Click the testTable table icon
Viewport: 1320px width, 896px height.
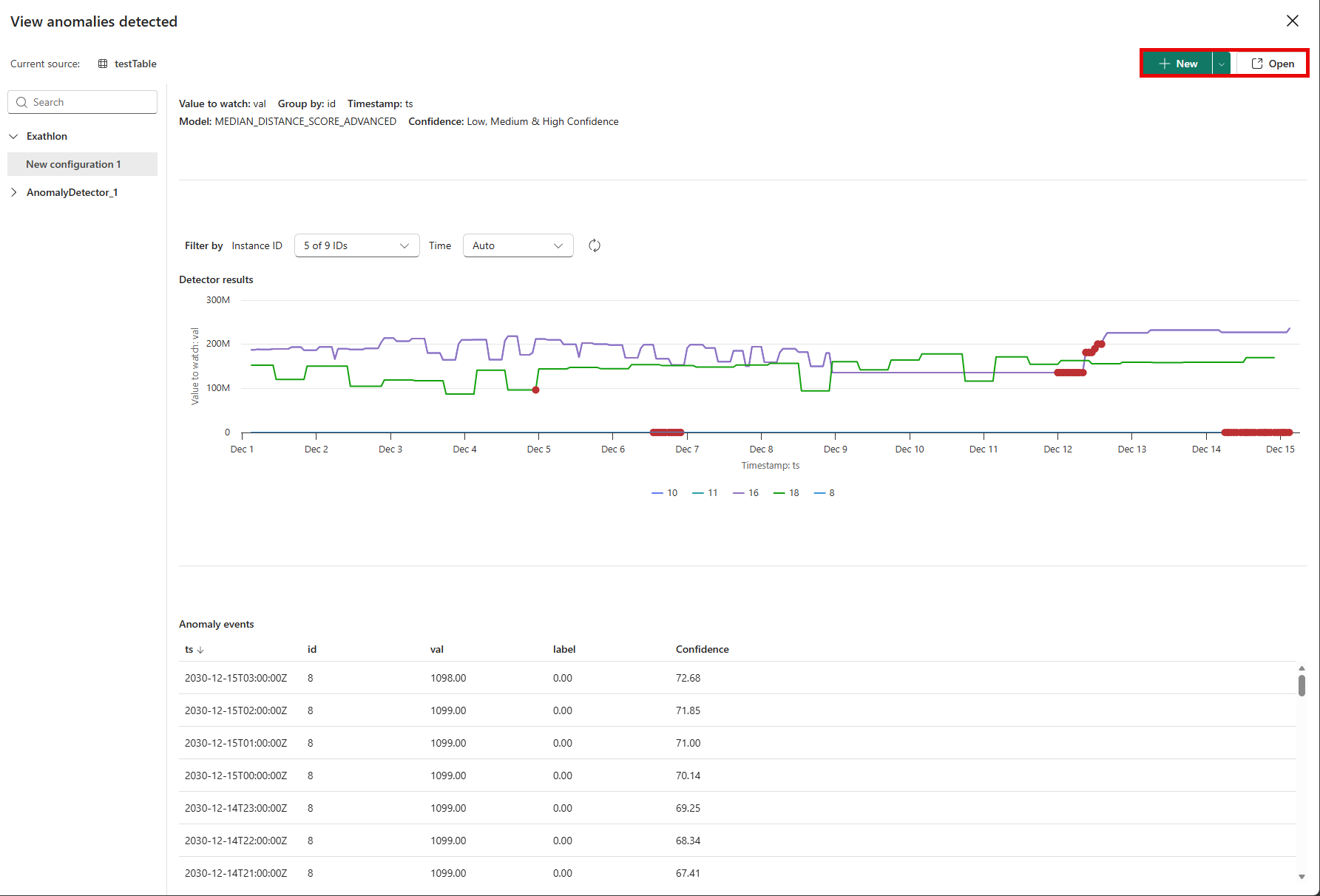(103, 64)
